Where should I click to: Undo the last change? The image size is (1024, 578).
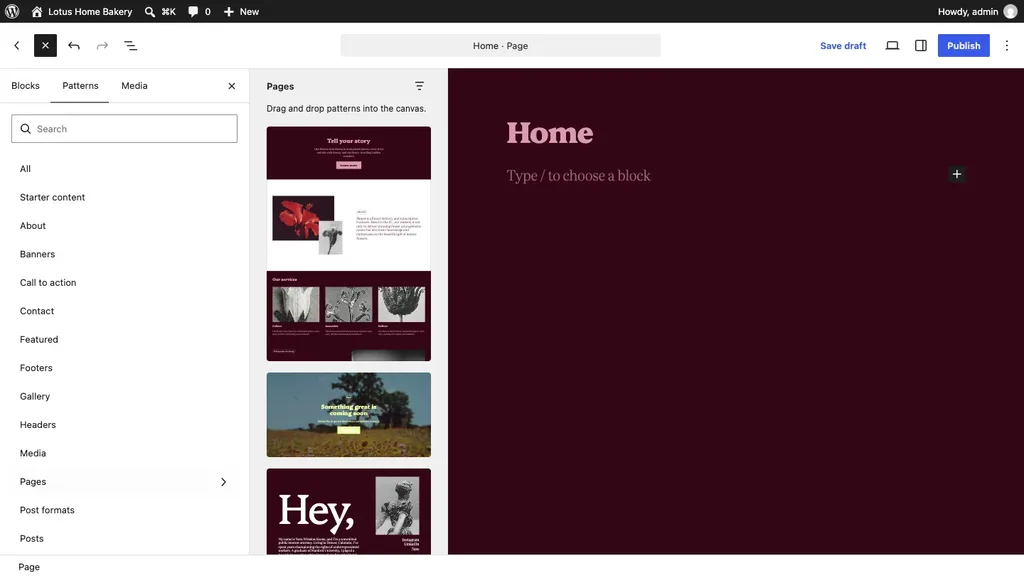point(74,45)
